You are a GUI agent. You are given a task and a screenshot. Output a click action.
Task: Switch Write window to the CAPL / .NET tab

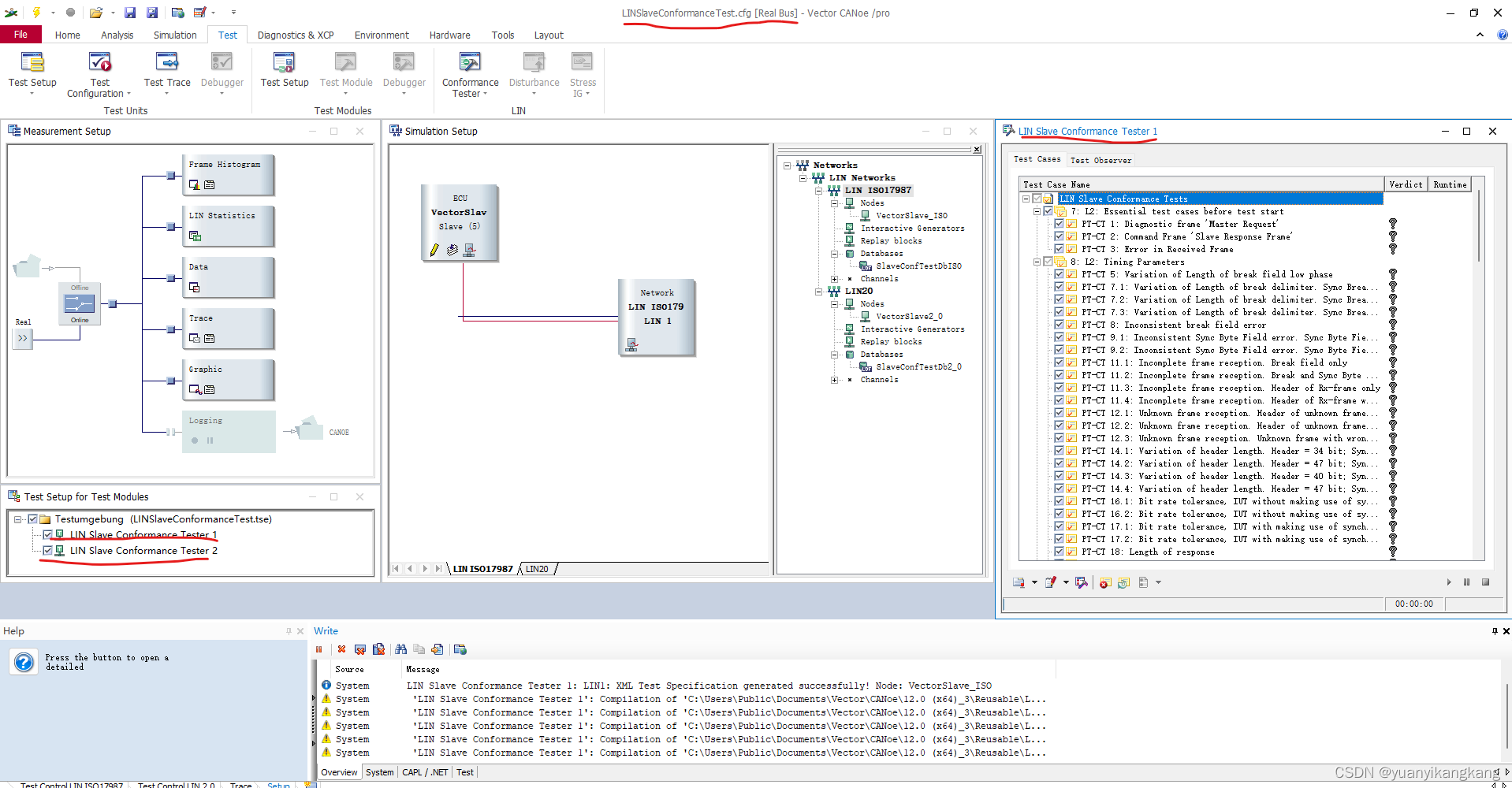[425, 772]
